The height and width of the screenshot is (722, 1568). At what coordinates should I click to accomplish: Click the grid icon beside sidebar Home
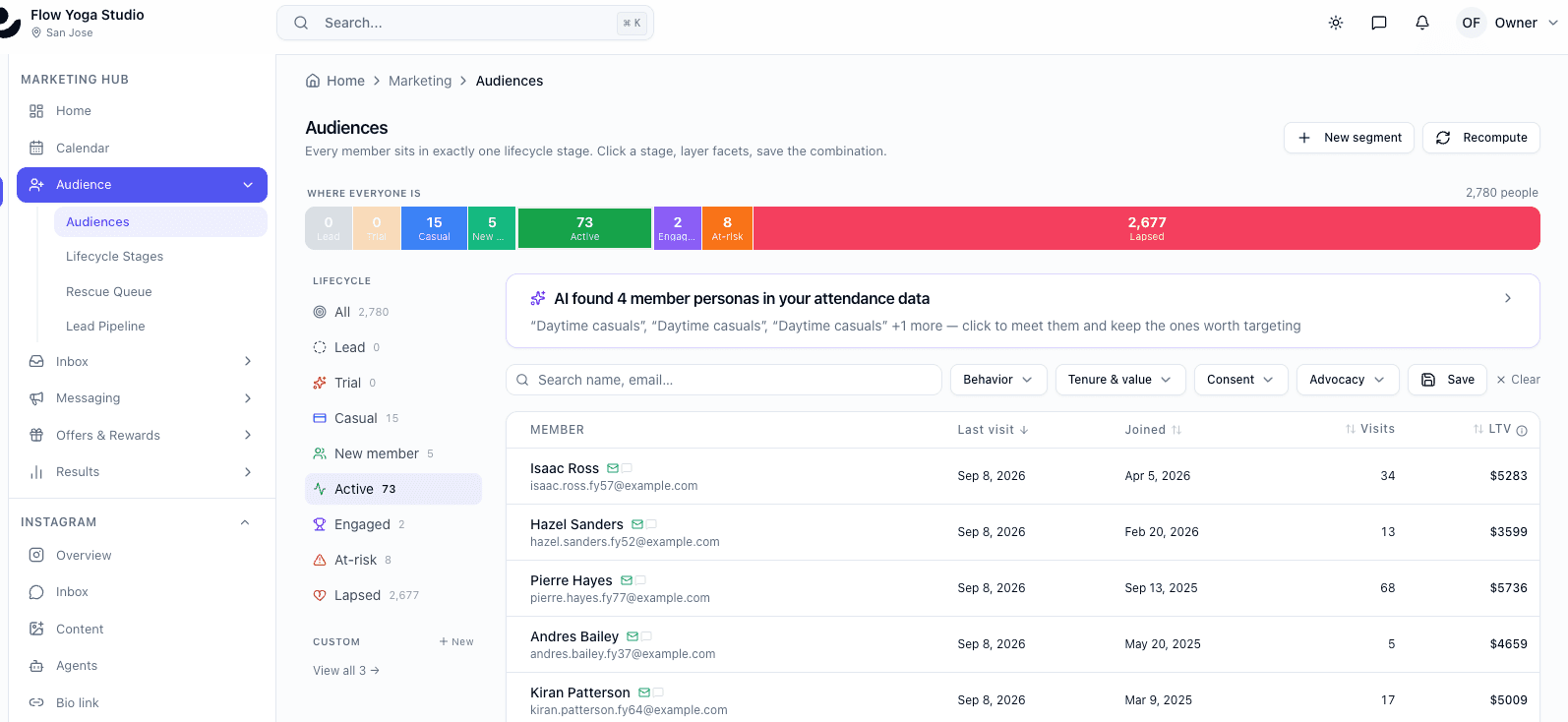(x=36, y=111)
